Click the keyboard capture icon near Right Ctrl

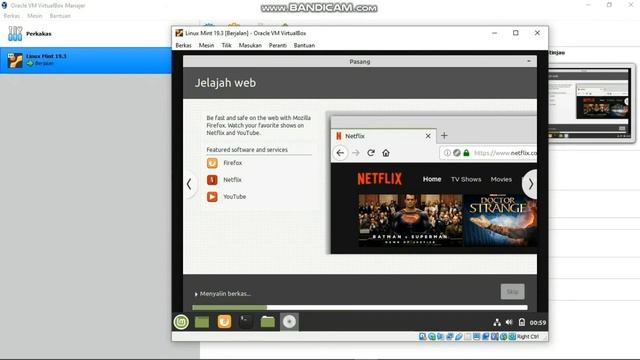(x=512, y=337)
